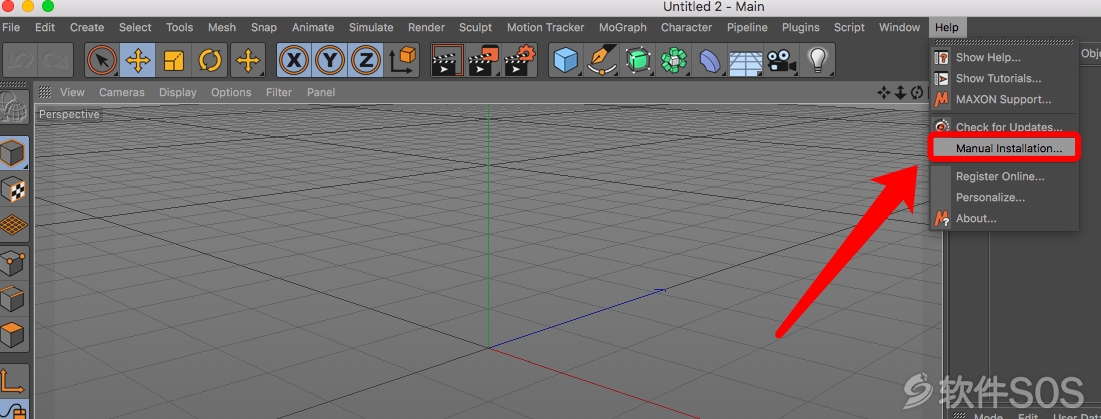1101x419 pixels.
Task: Enable Texture mode checkered cube
Action: [15, 189]
